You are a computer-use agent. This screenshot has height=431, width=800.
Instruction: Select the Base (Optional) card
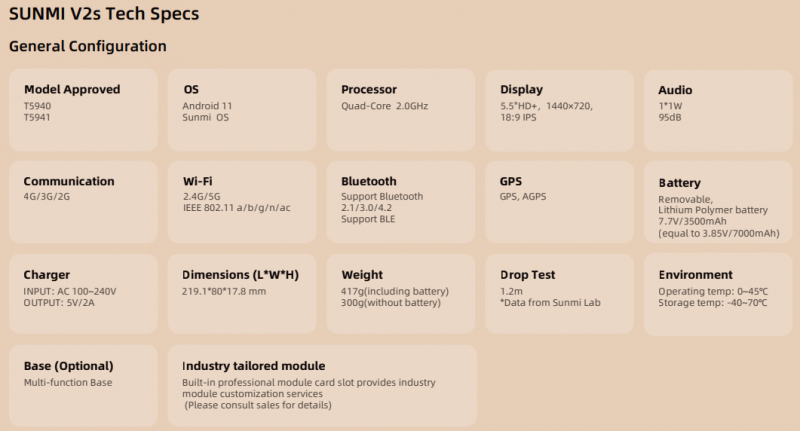[x=83, y=386]
